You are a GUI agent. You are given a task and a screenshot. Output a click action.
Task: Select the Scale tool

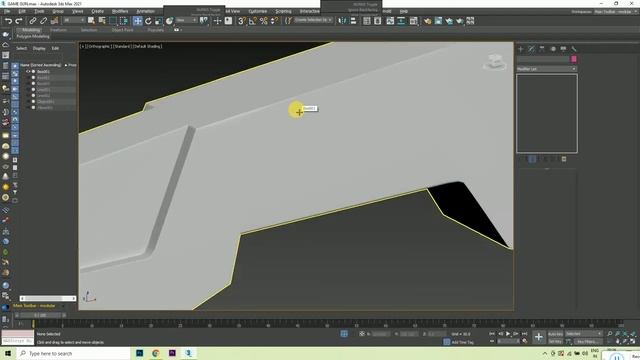coord(158,21)
